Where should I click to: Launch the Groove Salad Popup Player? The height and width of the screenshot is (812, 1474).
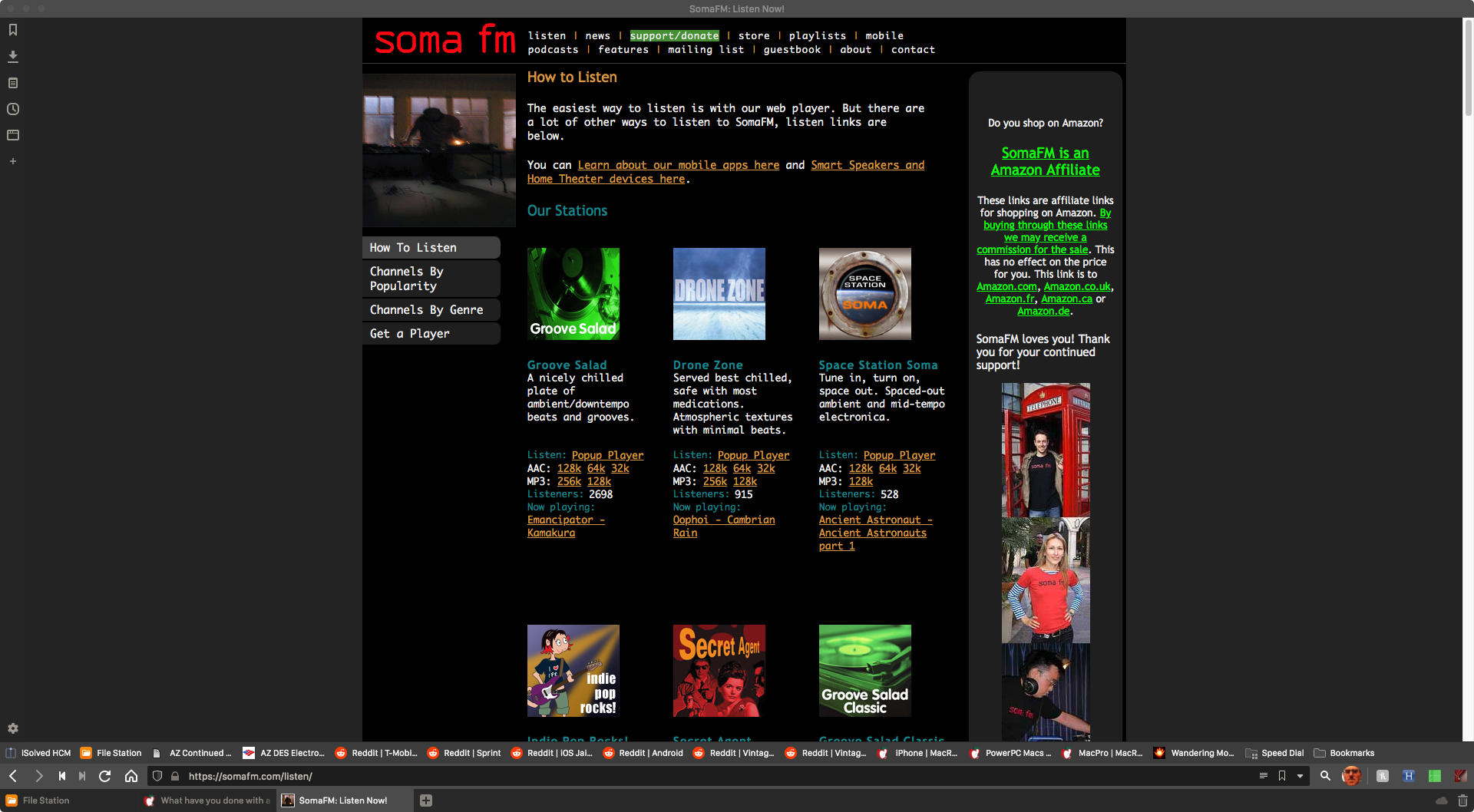[607, 455]
